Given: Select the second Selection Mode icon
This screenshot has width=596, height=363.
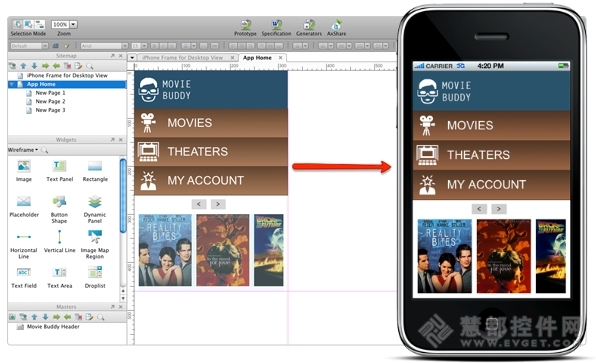Looking at the screenshot, I should (x=29, y=25).
